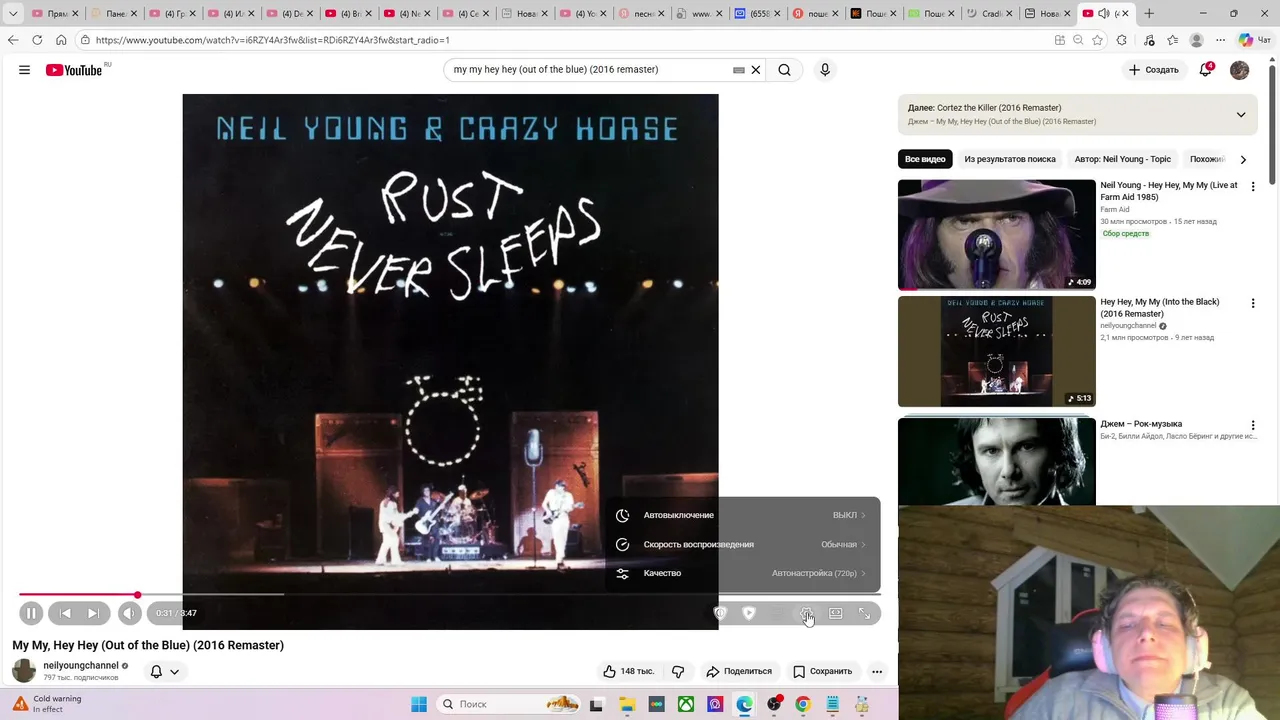Expand the Далее playlist panel chevron
The width and height of the screenshot is (1280, 720).
tap(1241, 115)
